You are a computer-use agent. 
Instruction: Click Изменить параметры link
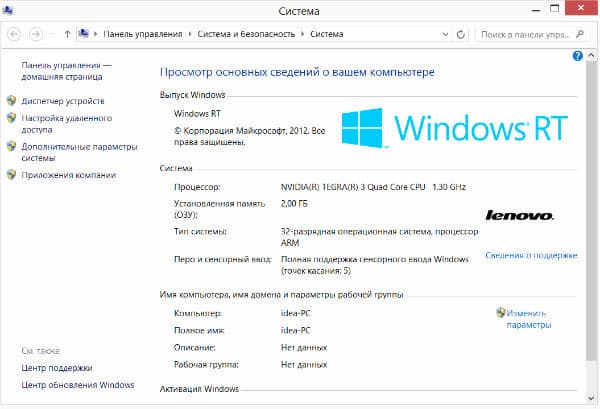(x=529, y=319)
